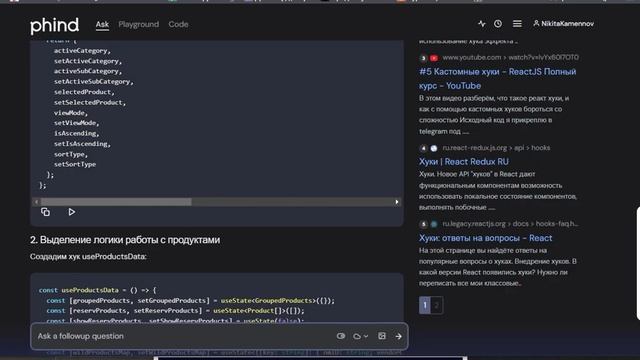Image resolution: width=640 pixels, height=360 pixels.
Task: Click heading 2. Выделение логики работы с продуктами
Action: (125, 240)
